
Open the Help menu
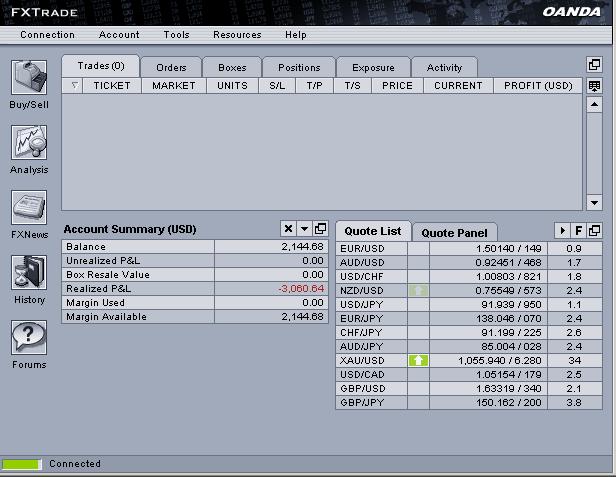(x=296, y=35)
